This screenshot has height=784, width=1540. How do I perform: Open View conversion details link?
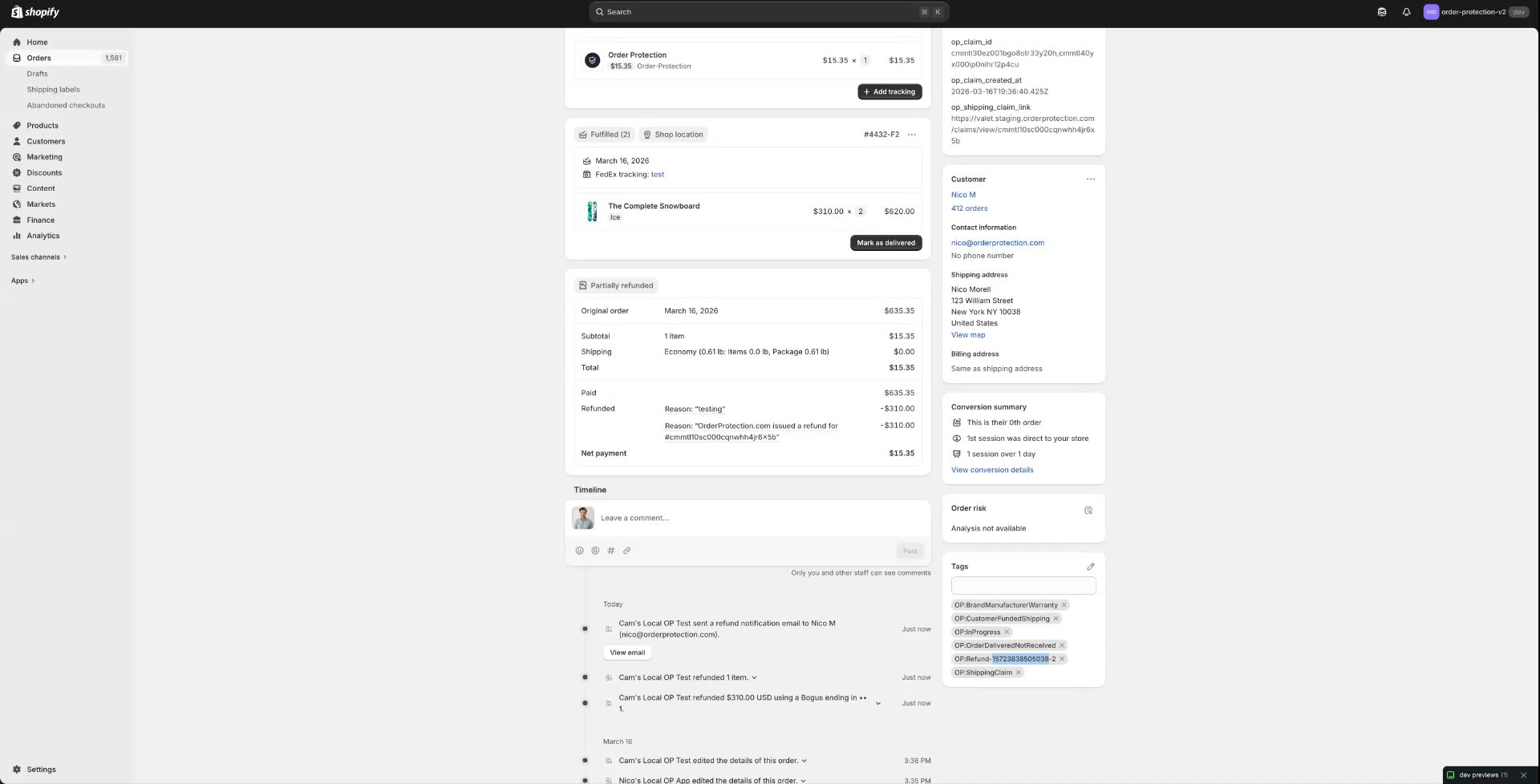[992, 470]
